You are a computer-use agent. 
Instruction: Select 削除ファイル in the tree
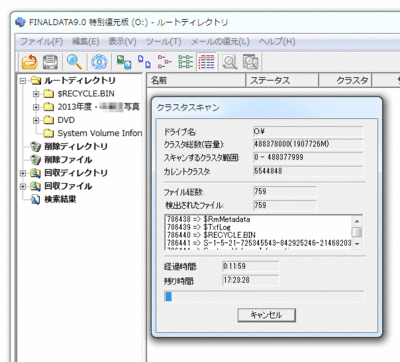pos(68,160)
